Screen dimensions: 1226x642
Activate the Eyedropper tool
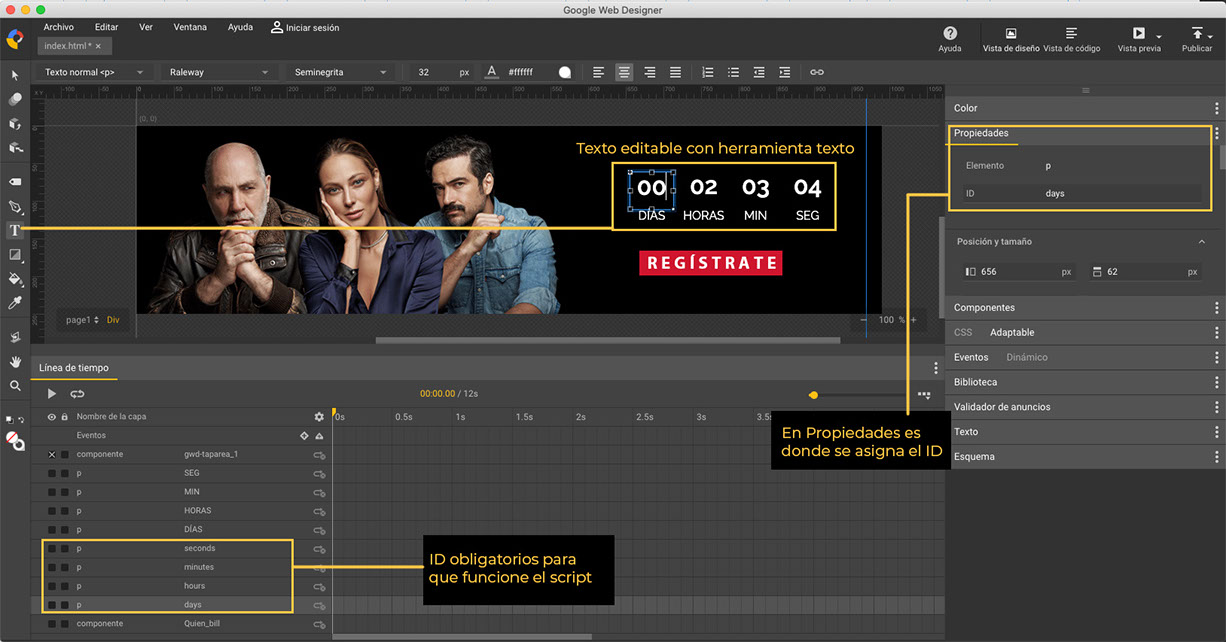coord(15,302)
